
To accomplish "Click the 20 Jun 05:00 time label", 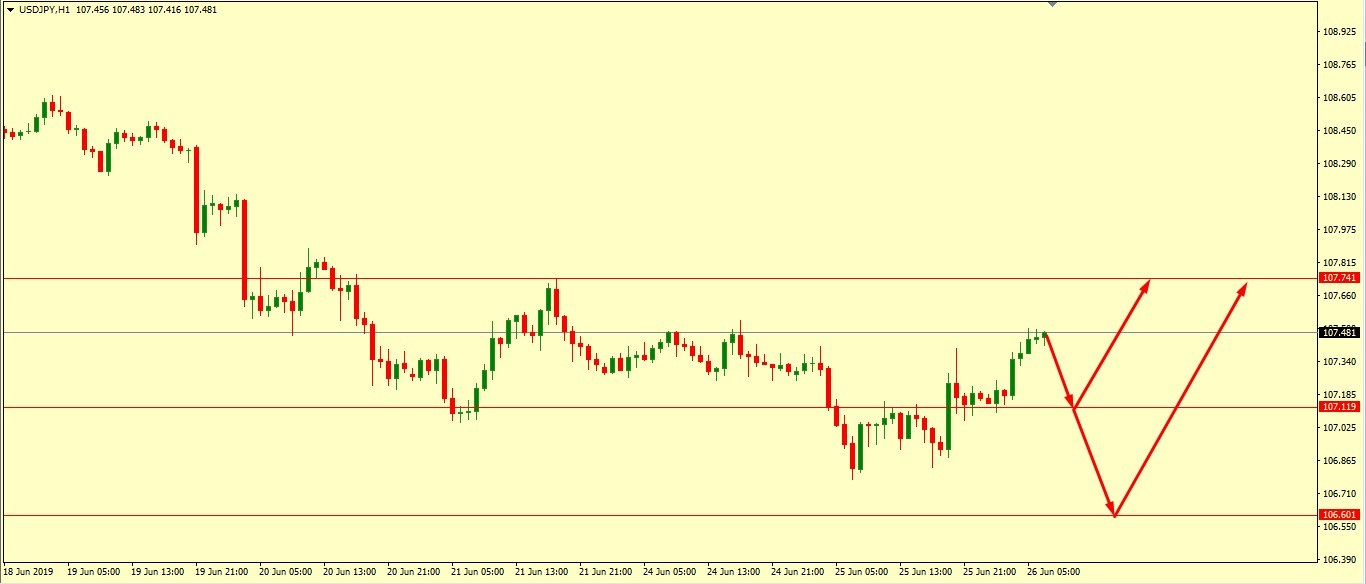I will click(287, 572).
